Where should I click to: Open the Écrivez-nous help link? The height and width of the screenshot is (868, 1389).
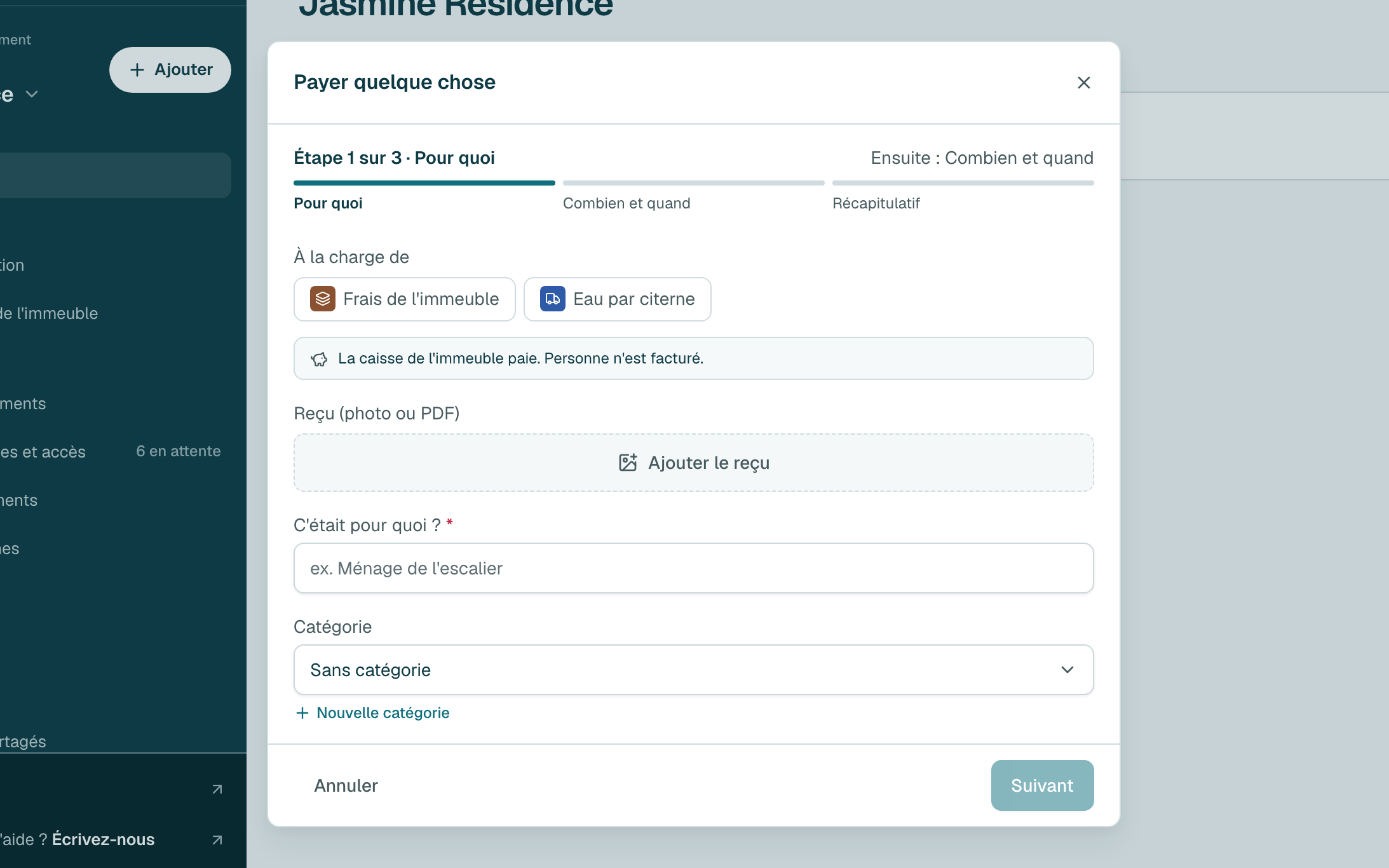(103, 839)
